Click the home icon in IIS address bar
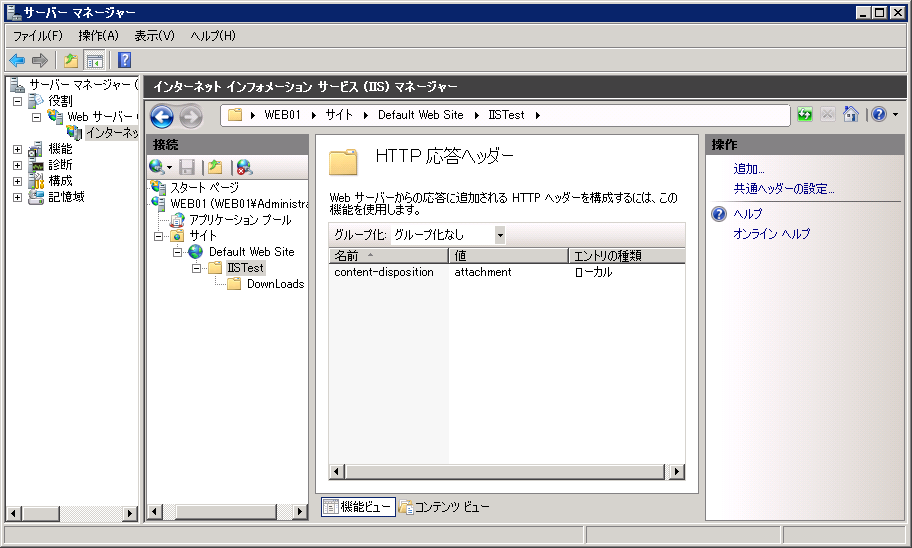Screen dimensions: 912x548 850,114
